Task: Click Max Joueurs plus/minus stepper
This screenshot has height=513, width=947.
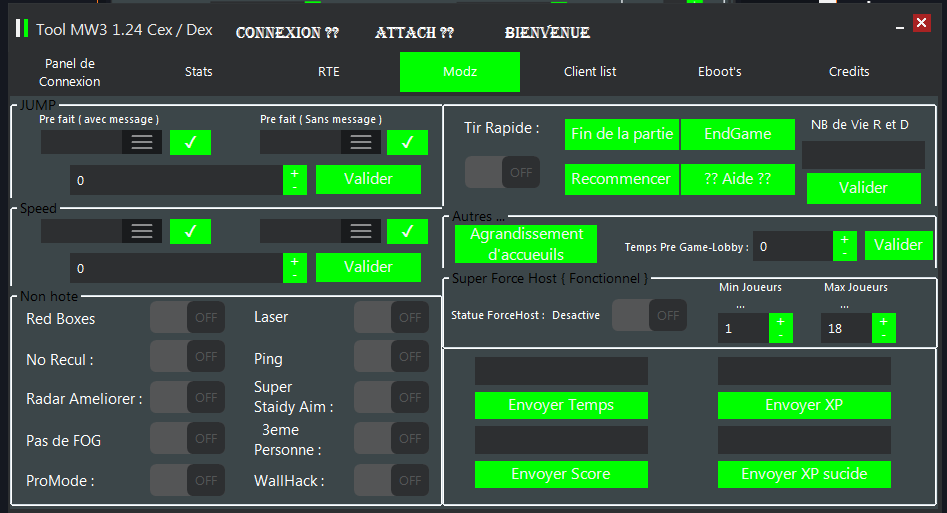Action: (x=884, y=328)
